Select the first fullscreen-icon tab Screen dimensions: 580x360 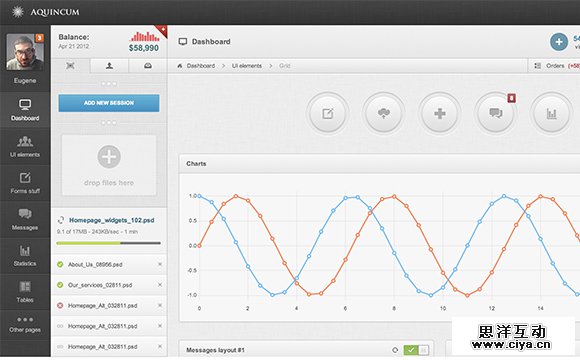(x=70, y=66)
